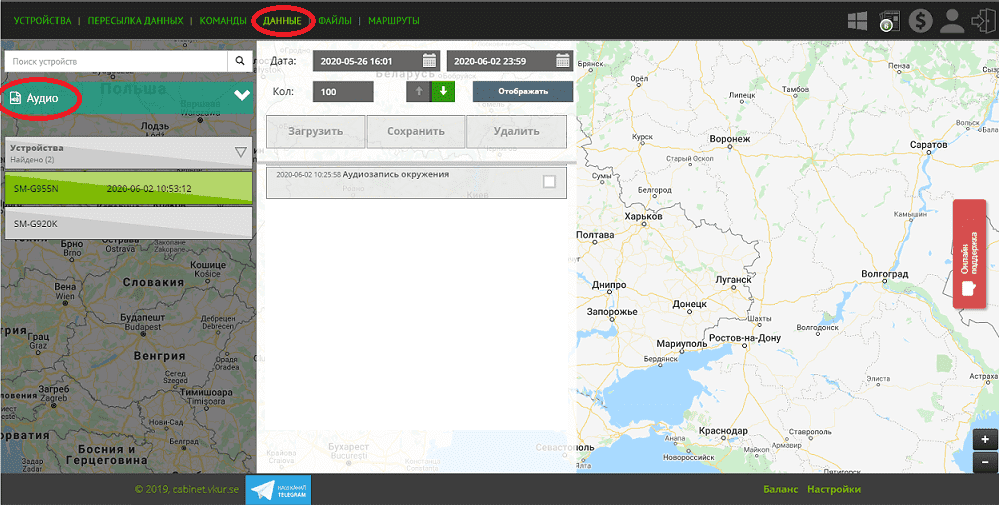999x505 pixels.
Task: Select ascending sort up arrow
Action: pyautogui.click(x=418, y=92)
